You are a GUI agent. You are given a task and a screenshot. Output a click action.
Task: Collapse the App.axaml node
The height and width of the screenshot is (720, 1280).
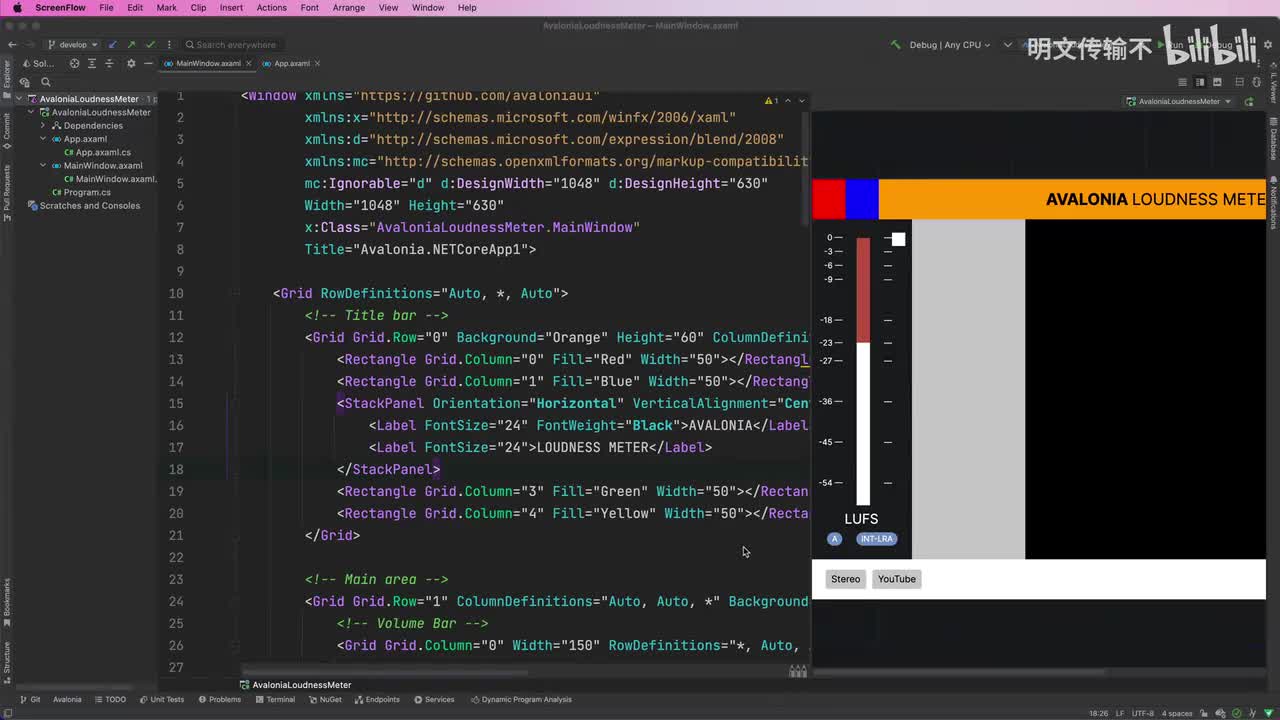coord(43,139)
